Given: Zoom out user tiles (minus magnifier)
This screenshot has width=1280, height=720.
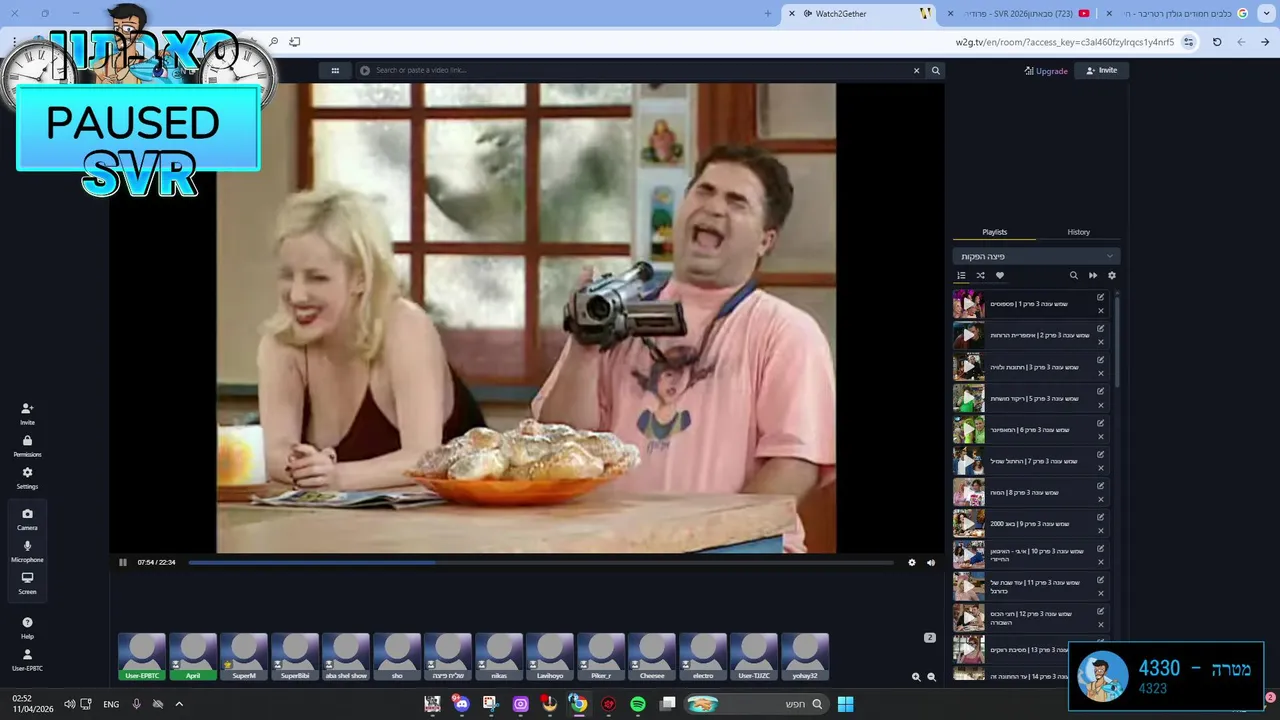Looking at the screenshot, I should (932, 677).
